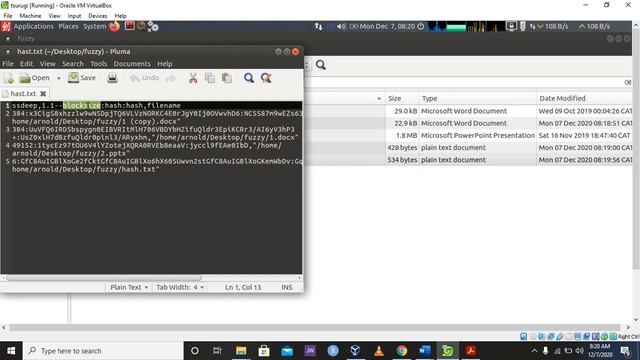Open the volume control in the top panel
This screenshot has height=360, width=640.
point(341,27)
